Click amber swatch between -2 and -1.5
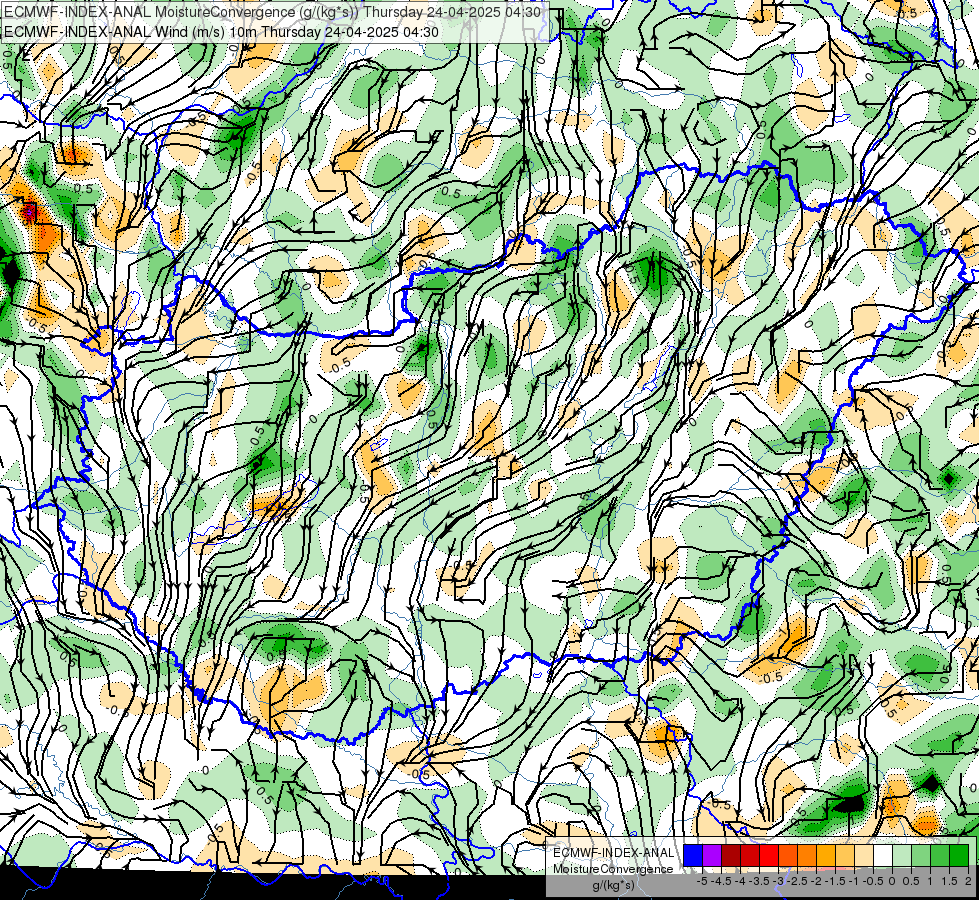This screenshot has height=900, width=979. point(826,855)
